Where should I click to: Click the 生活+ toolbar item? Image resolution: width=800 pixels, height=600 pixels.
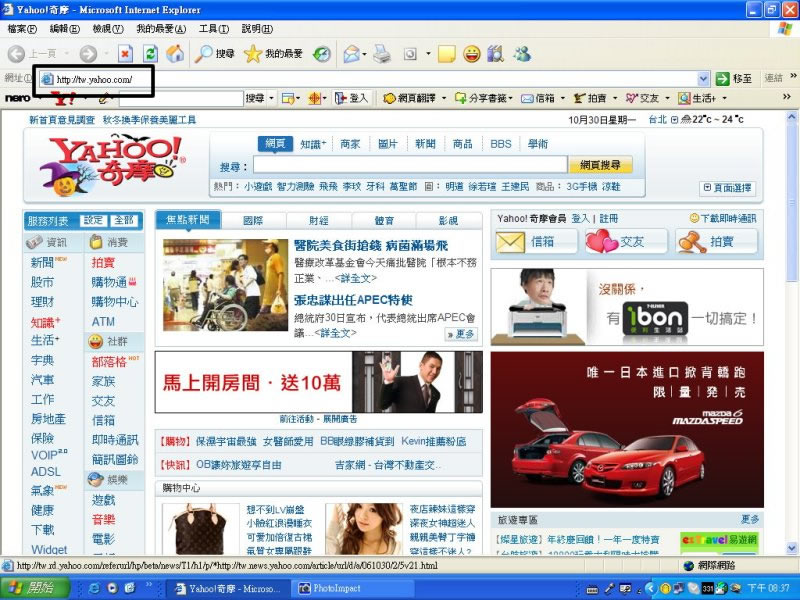click(x=697, y=98)
